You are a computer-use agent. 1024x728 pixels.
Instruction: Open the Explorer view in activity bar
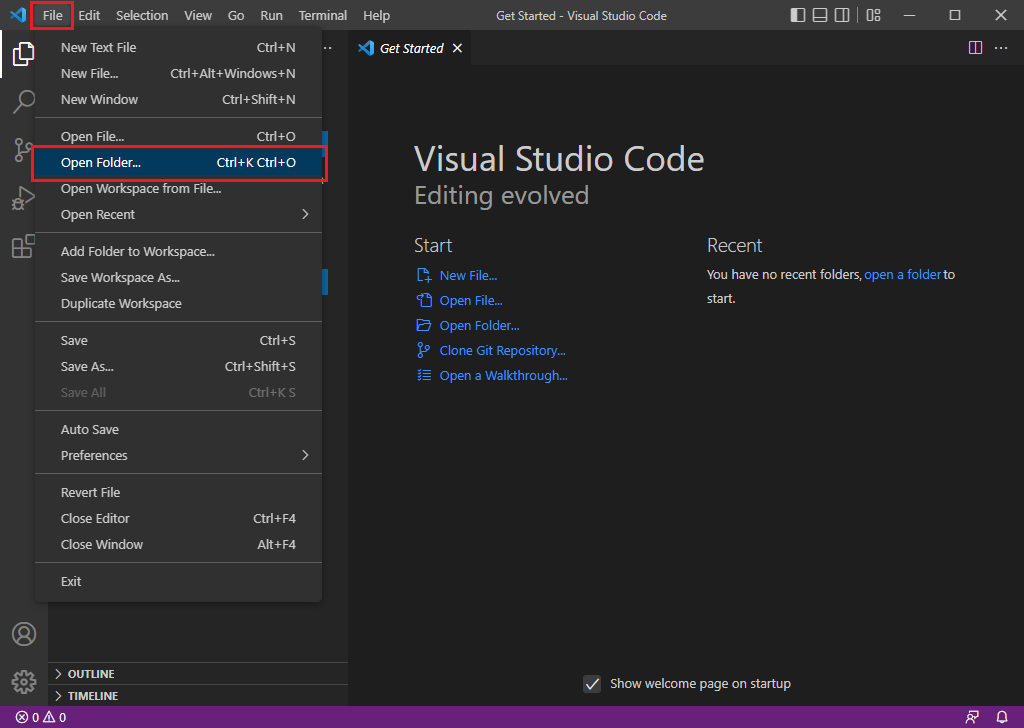[x=24, y=54]
